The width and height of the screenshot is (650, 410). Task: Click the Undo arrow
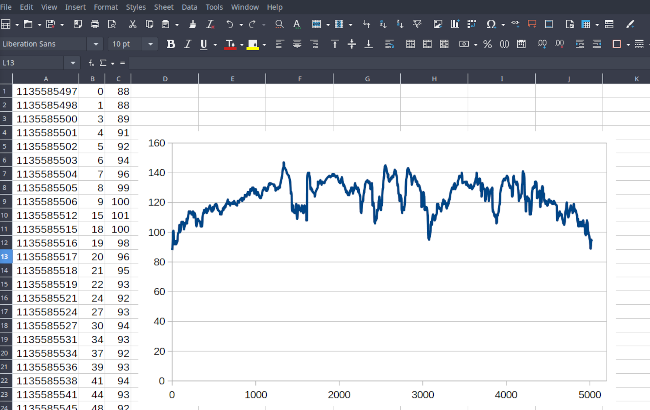(x=230, y=23)
